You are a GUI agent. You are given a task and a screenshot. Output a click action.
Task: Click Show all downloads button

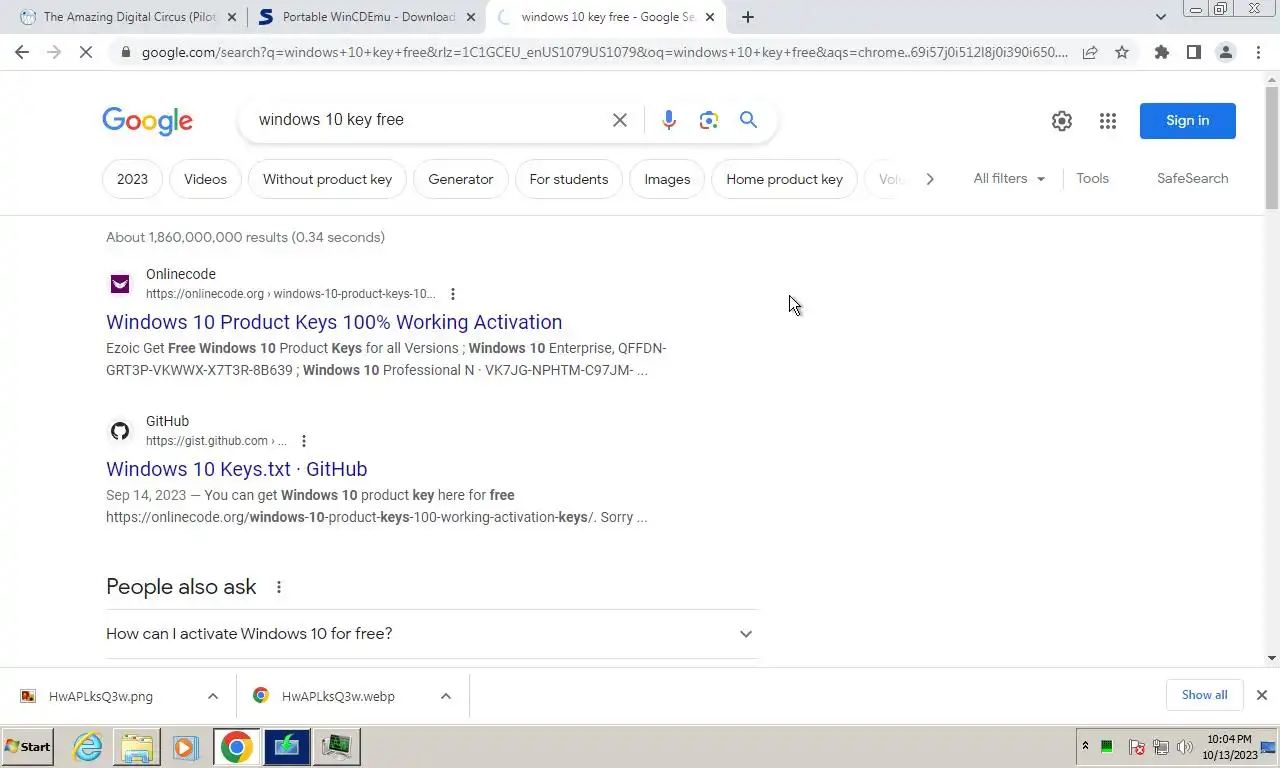tap(1204, 695)
